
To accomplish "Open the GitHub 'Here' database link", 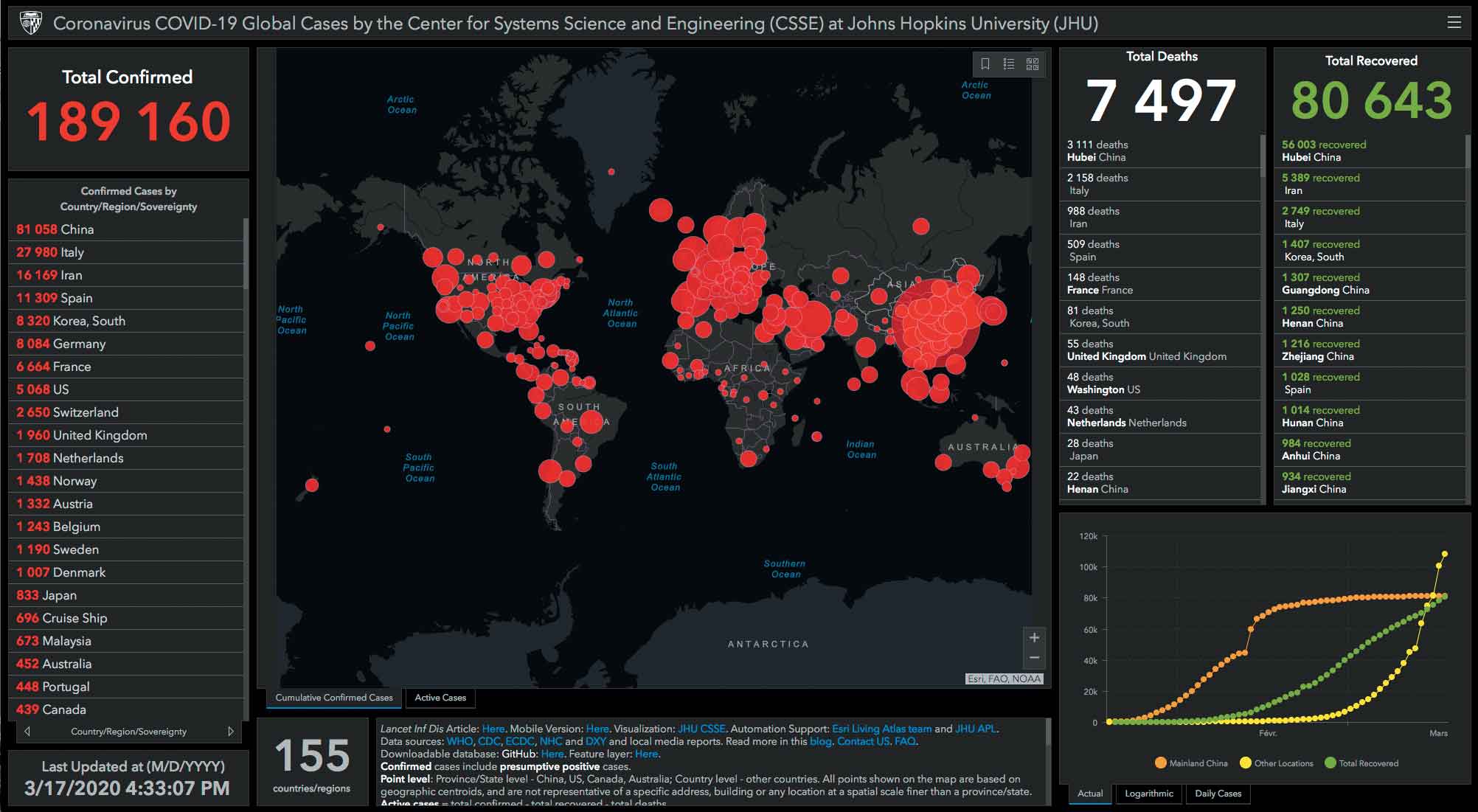I will click(x=552, y=754).
